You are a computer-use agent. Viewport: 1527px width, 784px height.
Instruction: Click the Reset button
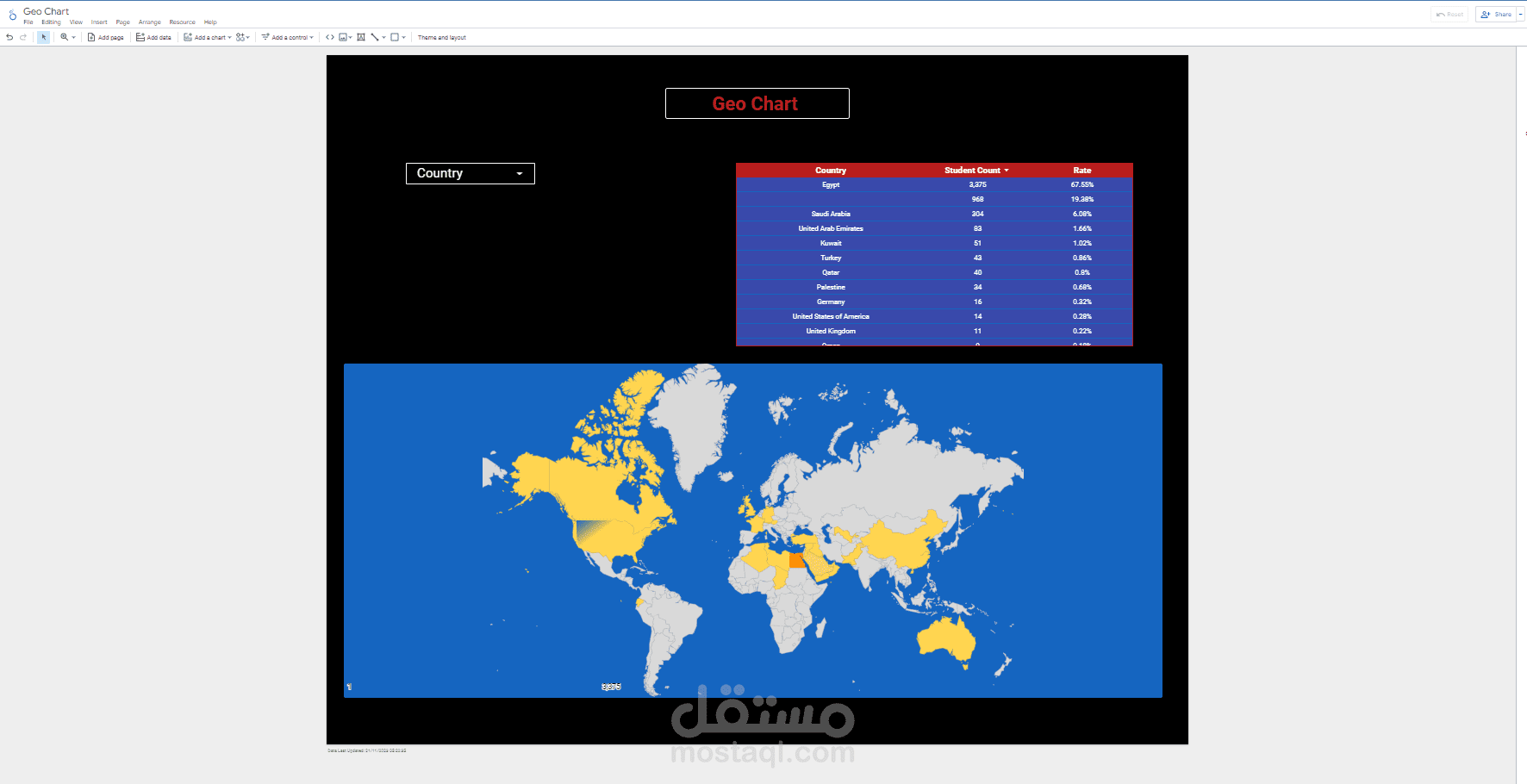pyautogui.click(x=1449, y=15)
